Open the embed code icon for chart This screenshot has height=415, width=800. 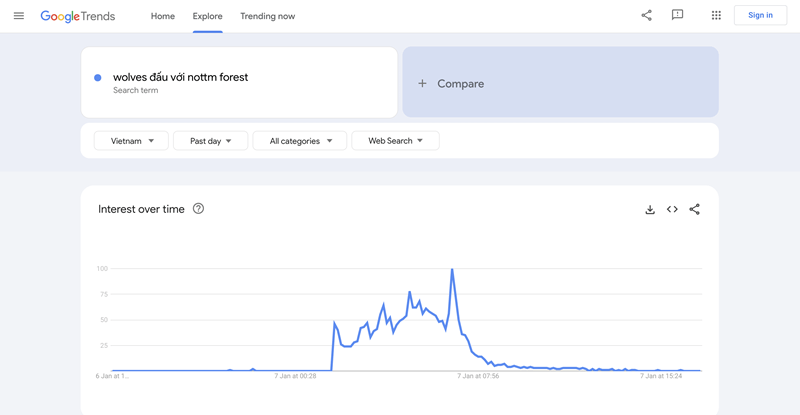672,209
